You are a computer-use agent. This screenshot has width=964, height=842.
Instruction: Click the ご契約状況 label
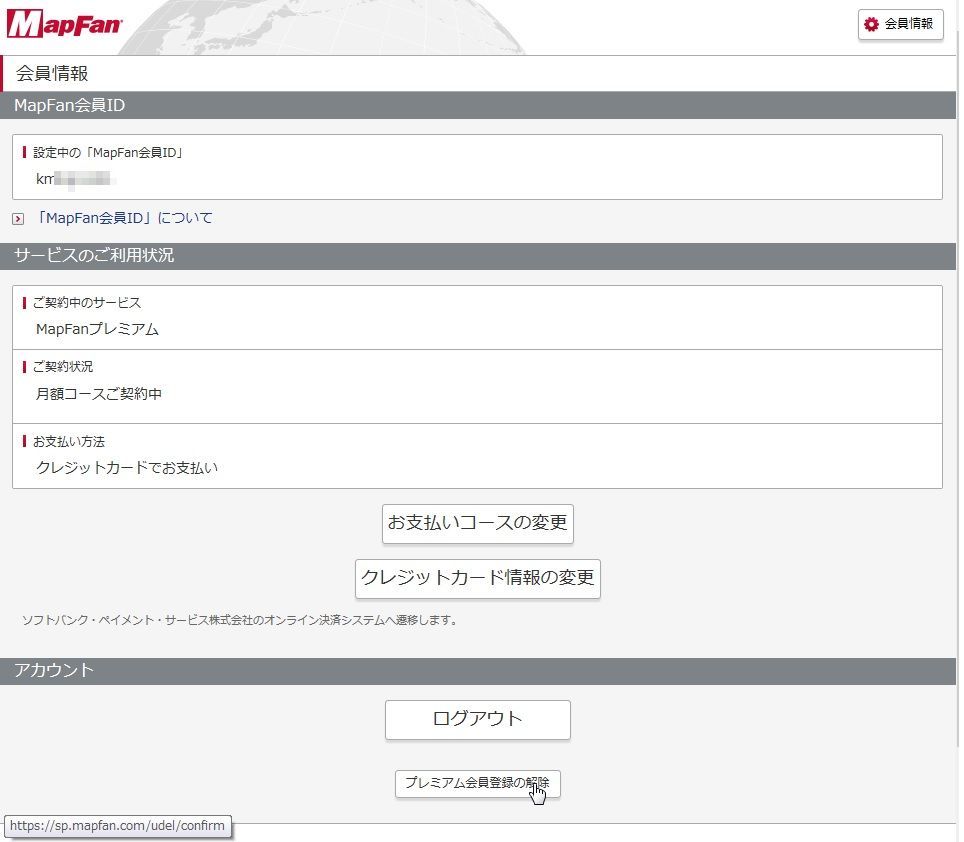(63, 367)
